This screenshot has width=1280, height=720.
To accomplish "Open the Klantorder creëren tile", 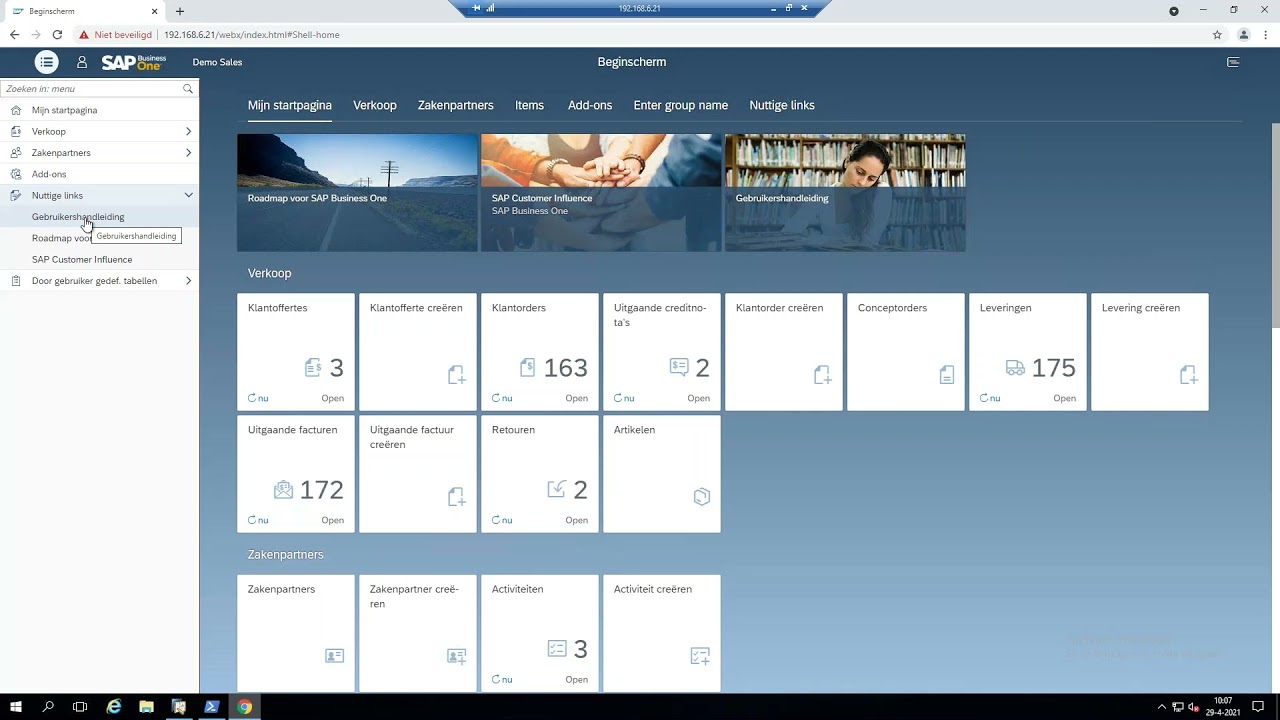I will pyautogui.click(x=784, y=352).
